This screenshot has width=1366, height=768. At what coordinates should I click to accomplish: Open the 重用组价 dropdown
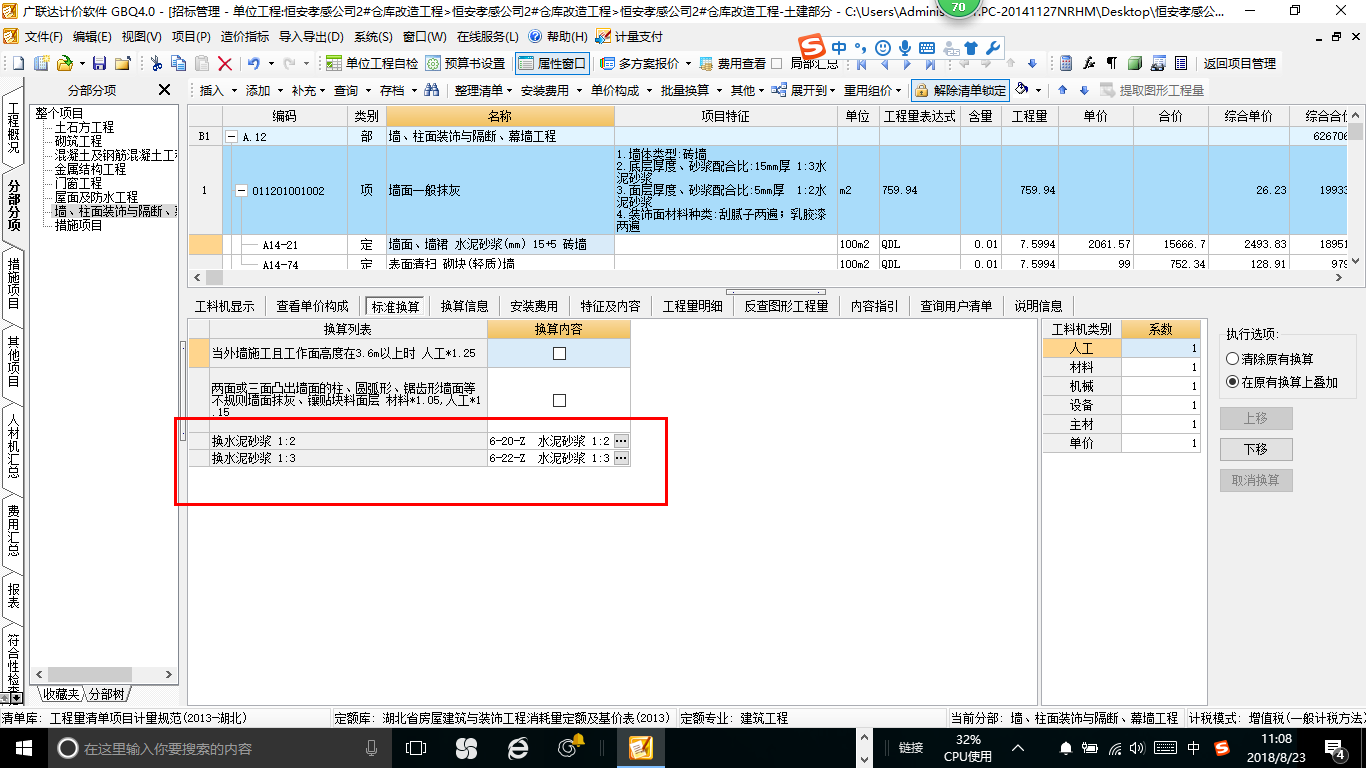873,90
